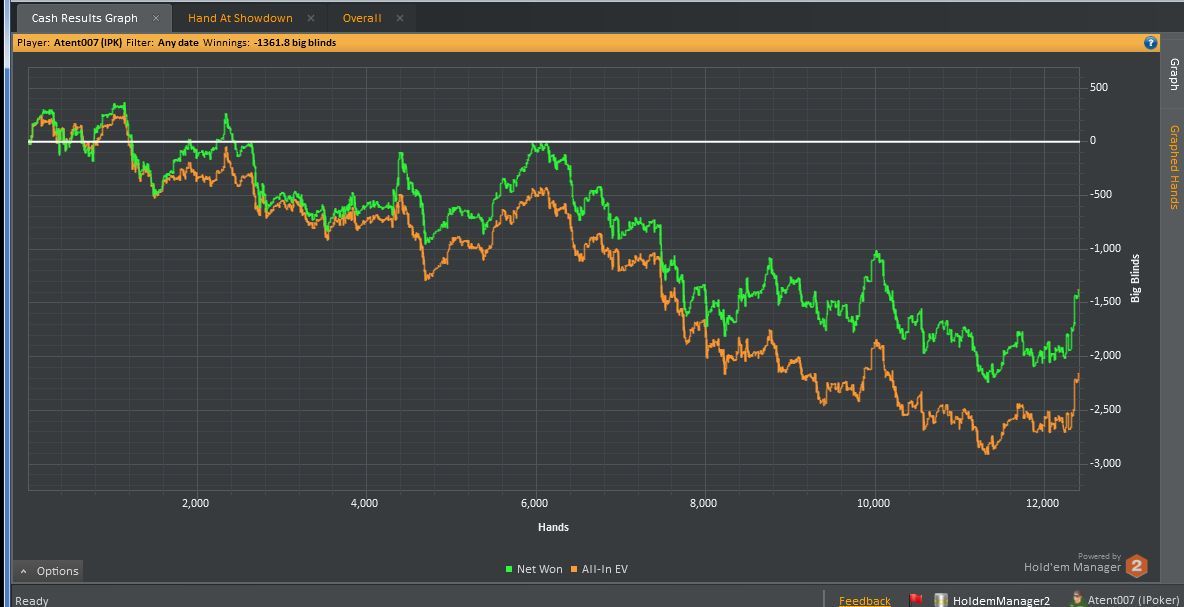Close the Hand At Showdown tab
The image size is (1184, 607).
(x=310, y=18)
